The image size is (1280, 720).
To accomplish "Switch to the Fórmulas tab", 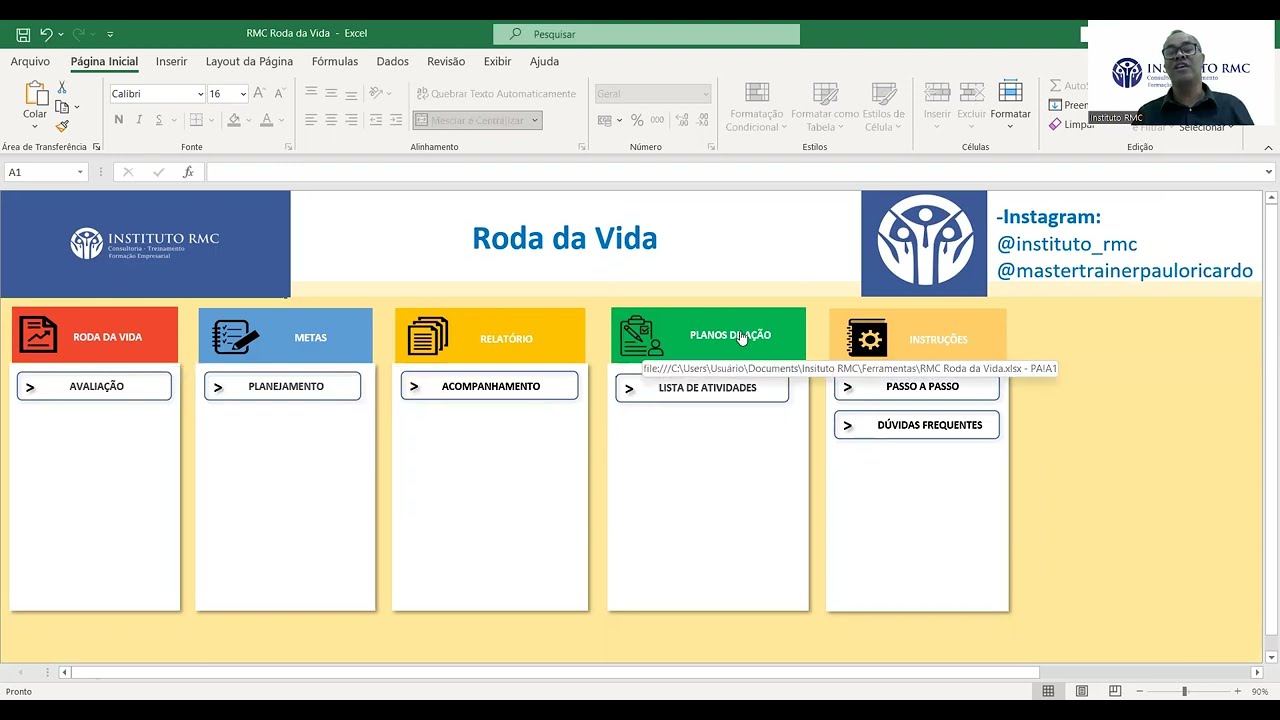I will click(335, 61).
